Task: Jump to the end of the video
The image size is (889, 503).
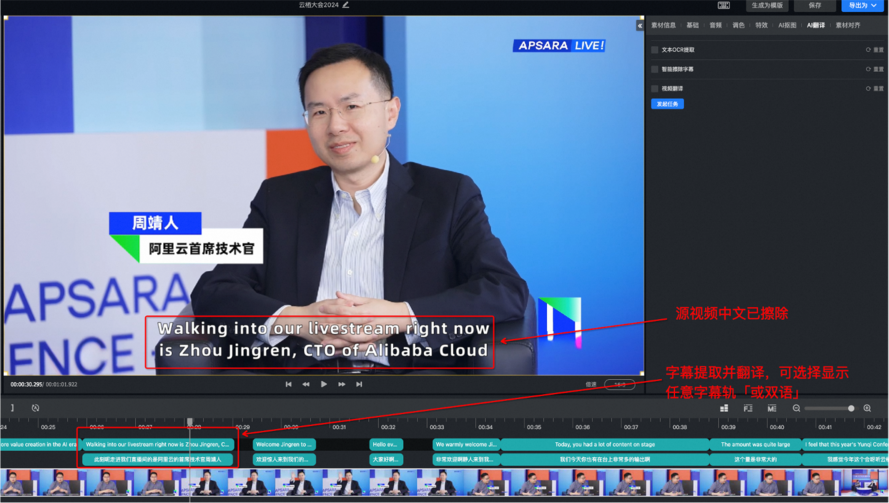Action: [x=359, y=384]
